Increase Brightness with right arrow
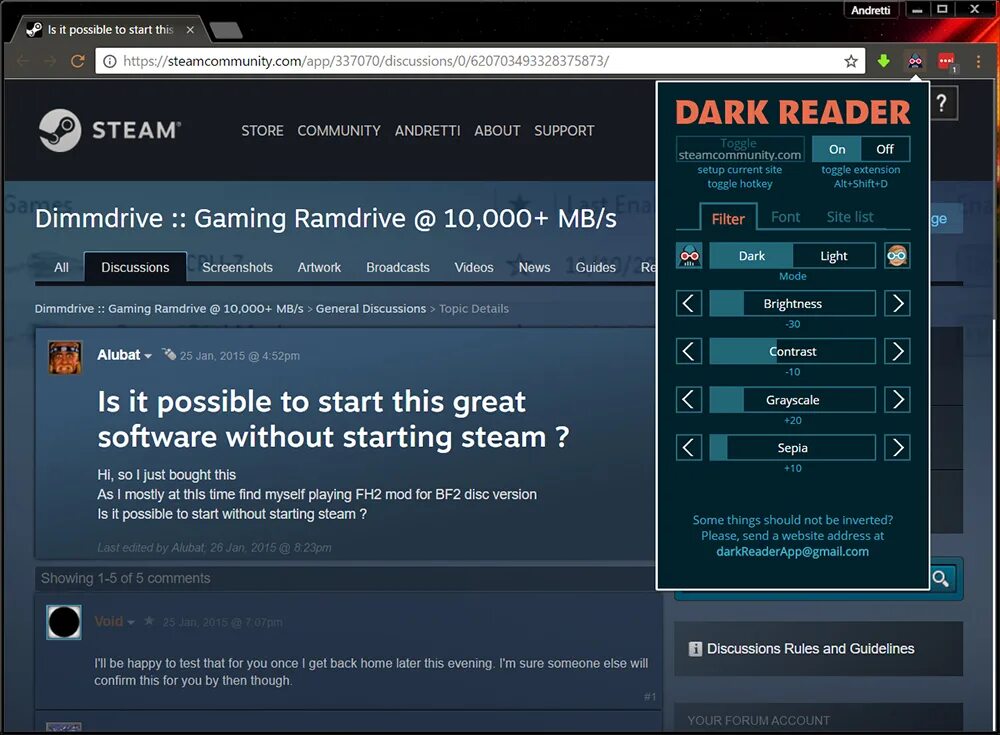 click(x=897, y=304)
